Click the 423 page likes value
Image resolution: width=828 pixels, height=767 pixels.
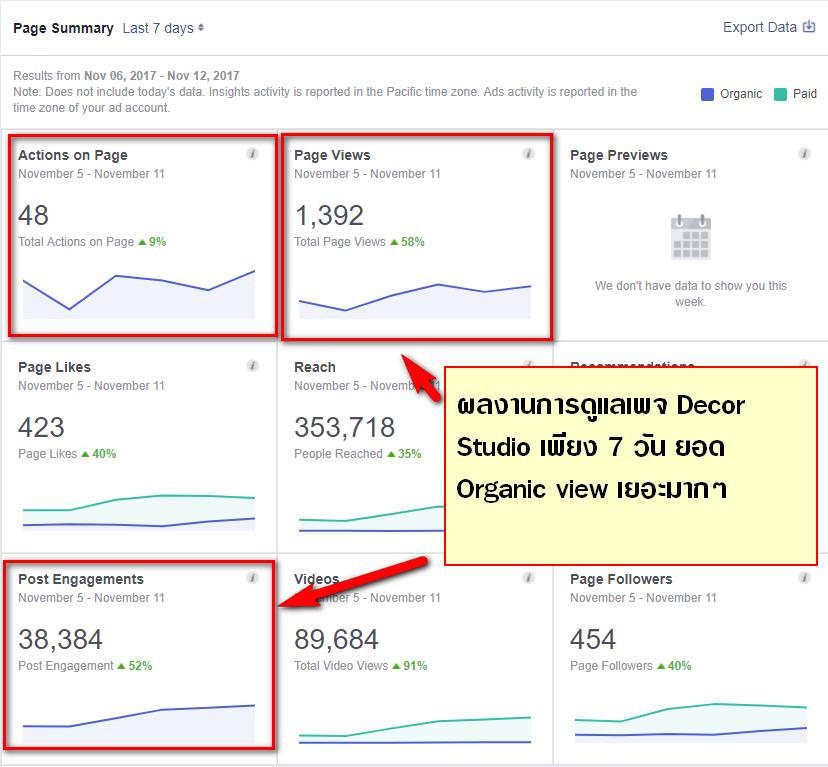41,427
